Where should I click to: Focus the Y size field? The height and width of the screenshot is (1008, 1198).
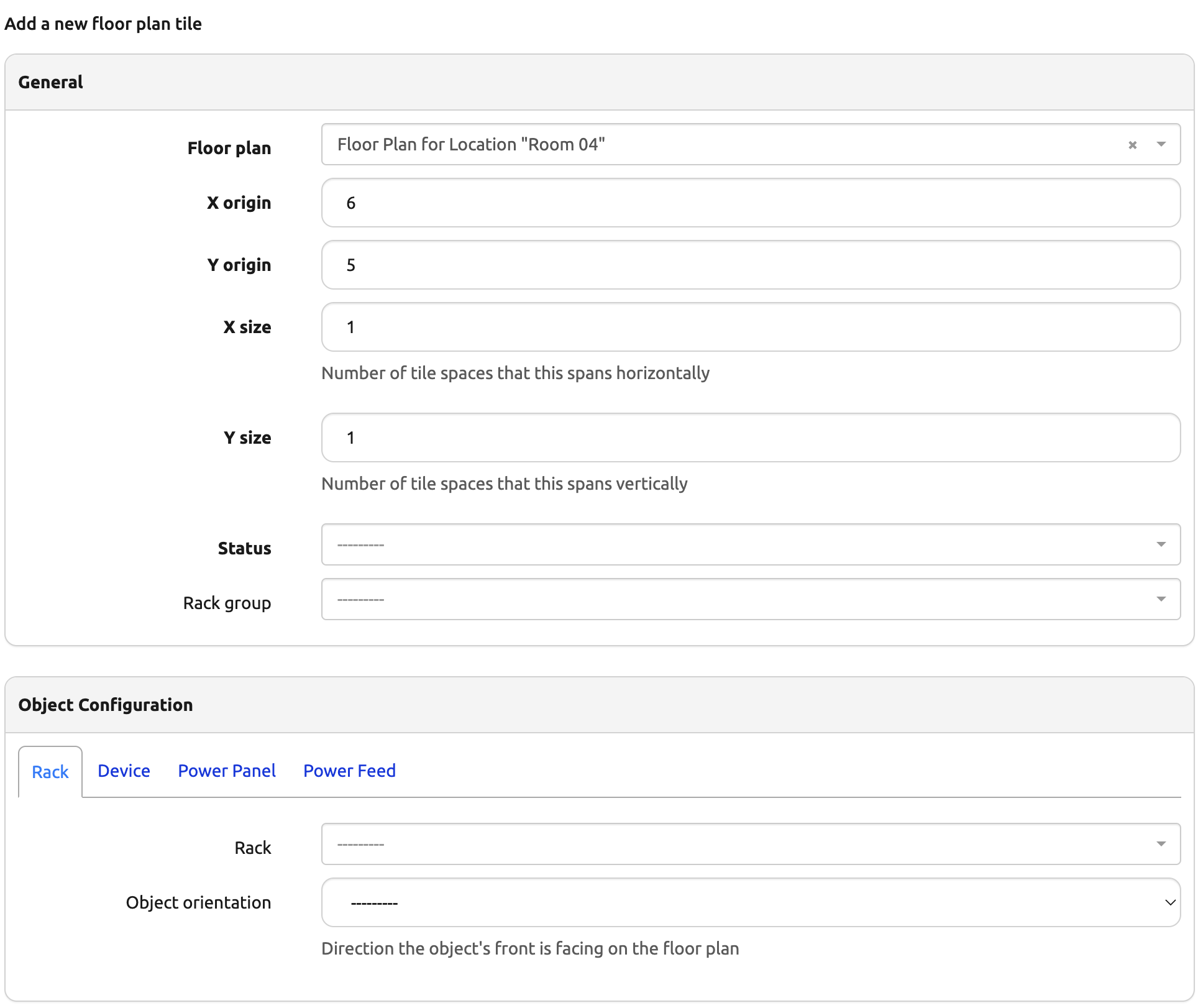750,438
